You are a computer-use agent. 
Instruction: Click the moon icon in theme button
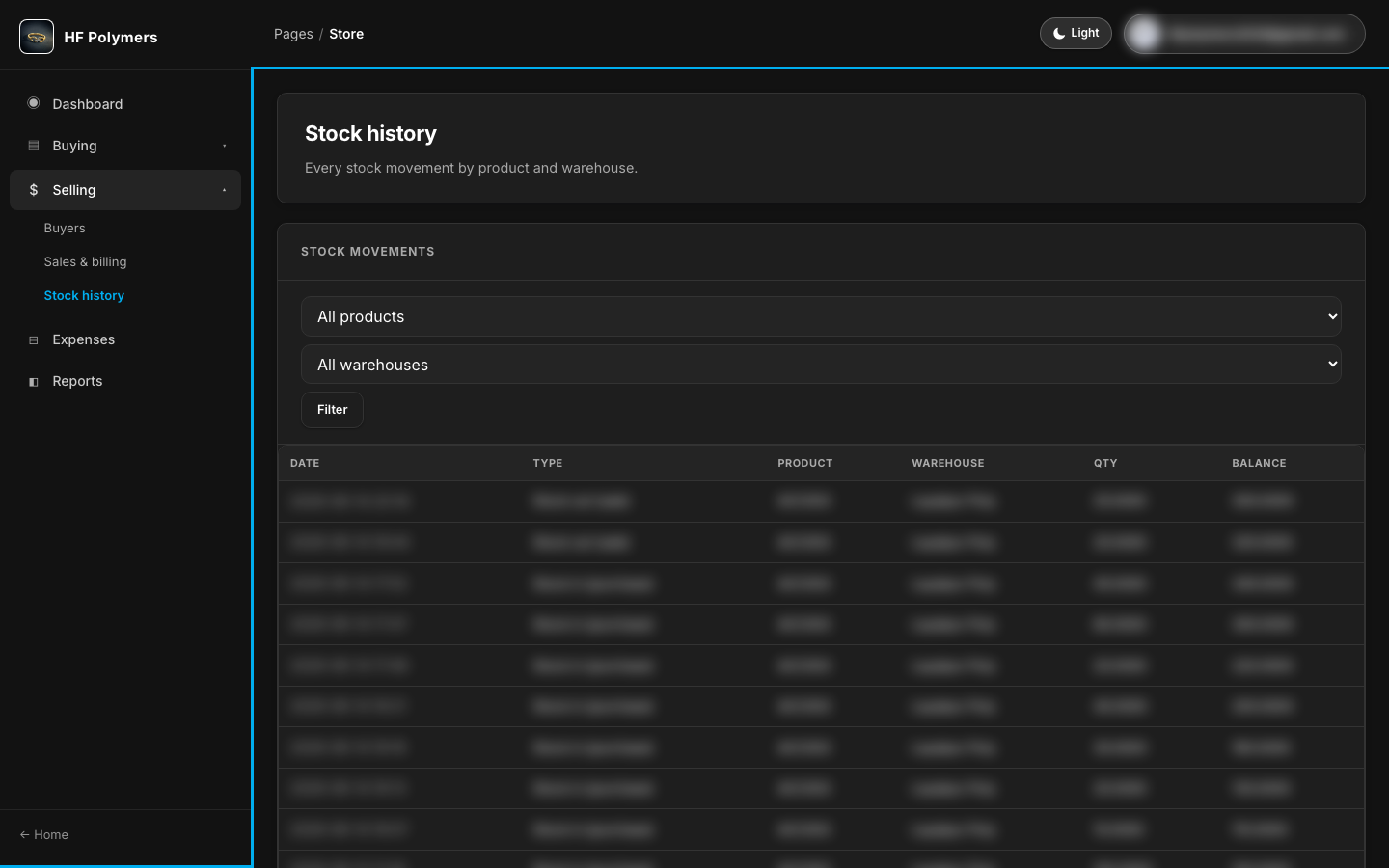1059,33
